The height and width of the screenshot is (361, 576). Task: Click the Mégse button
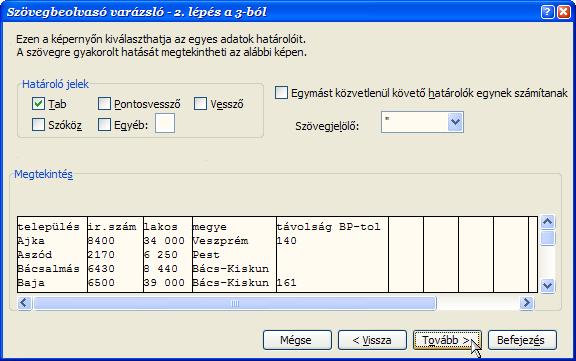point(297,340)
